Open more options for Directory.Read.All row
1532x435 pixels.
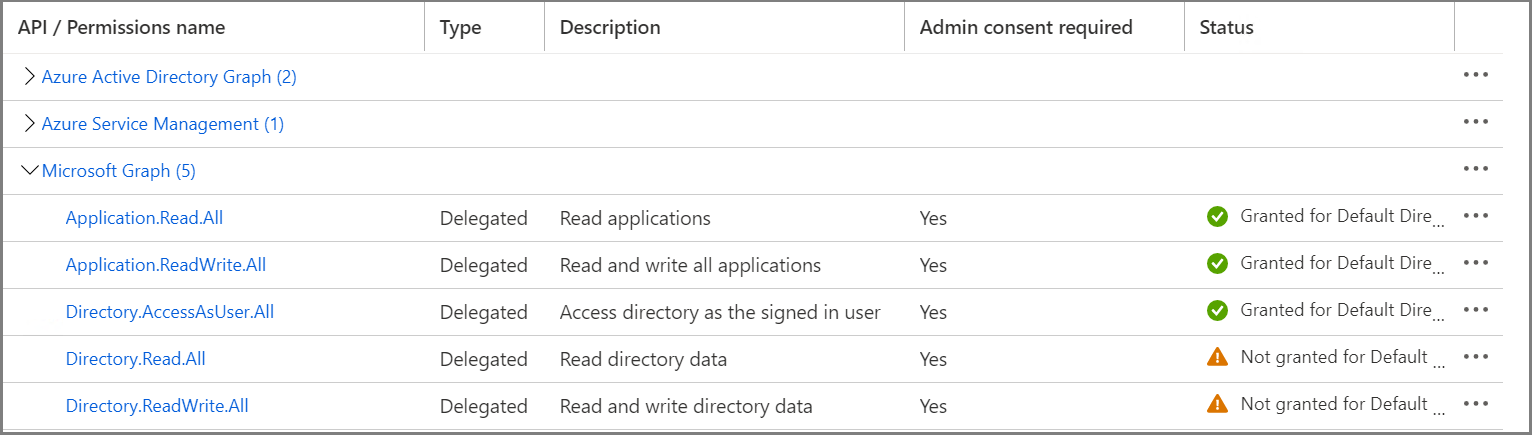click(x=1476, y=358)
